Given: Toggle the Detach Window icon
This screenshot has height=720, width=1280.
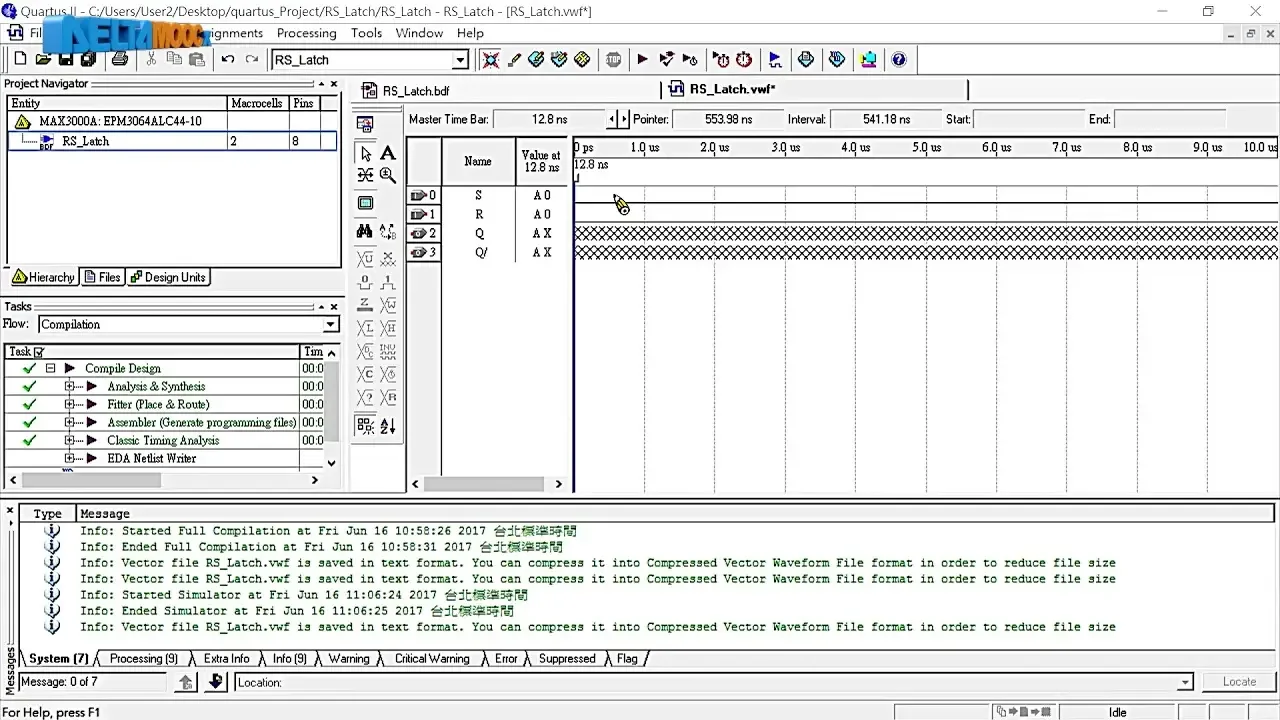Looking at the screenshot, I should [365, 125].
